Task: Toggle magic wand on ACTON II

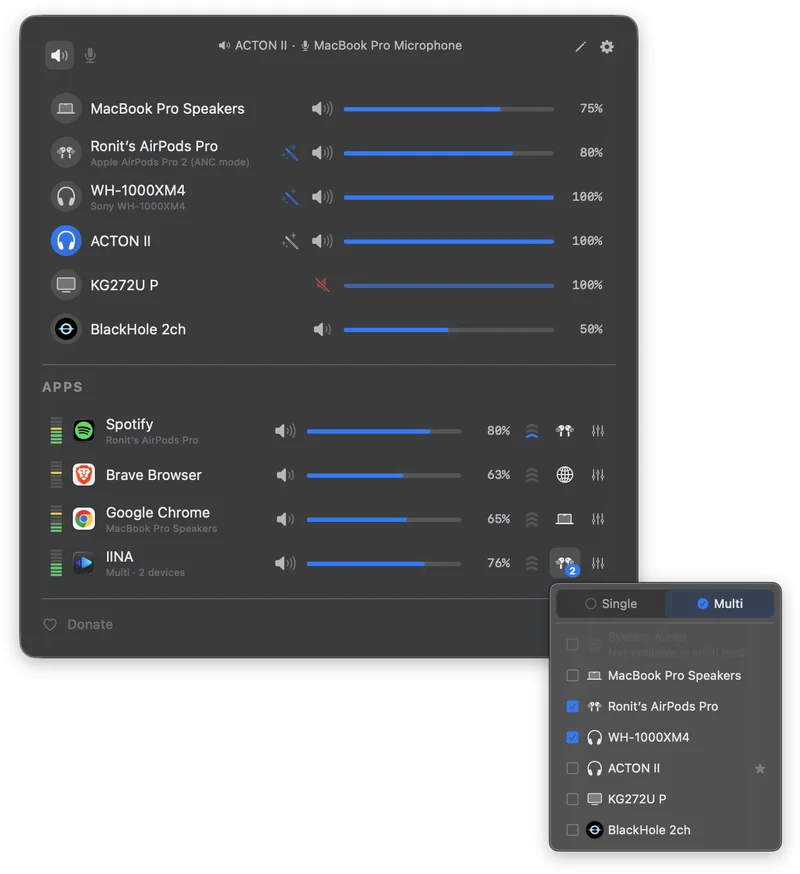Action: tap(290, 241)
